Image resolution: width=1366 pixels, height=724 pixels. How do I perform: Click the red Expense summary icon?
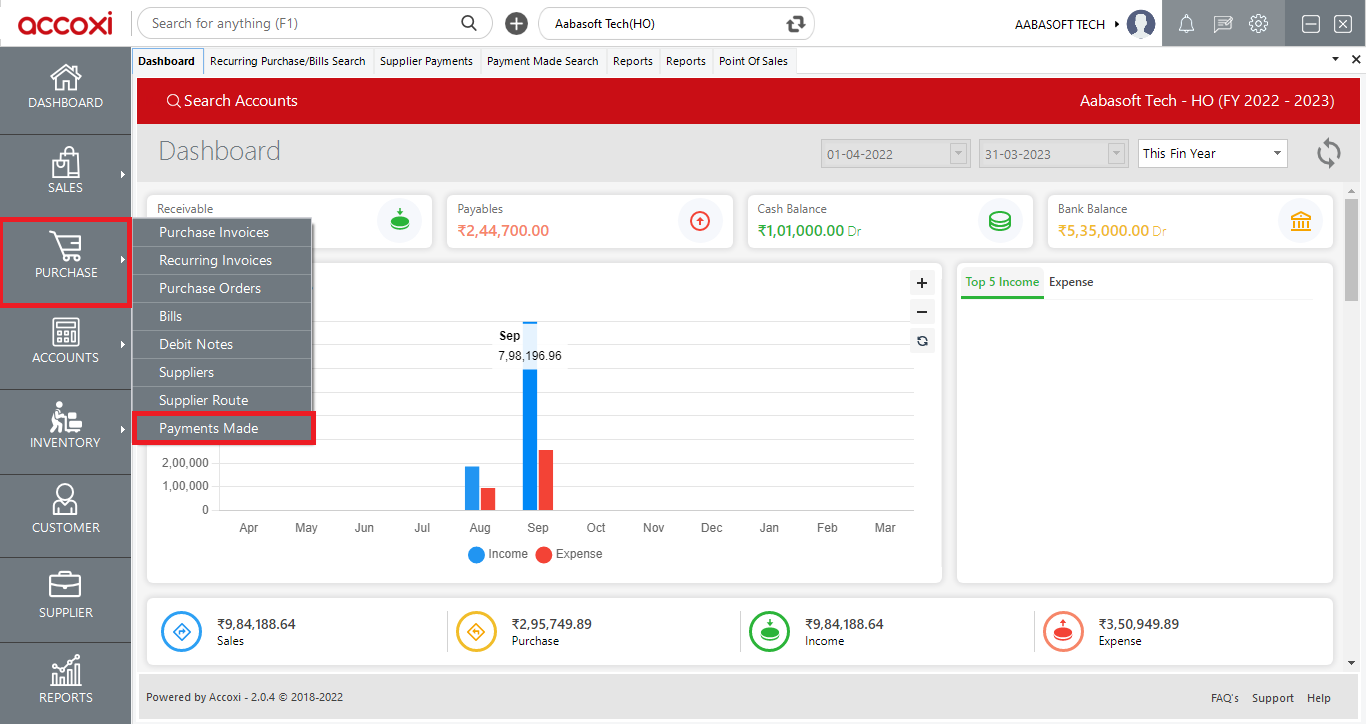point(1063,631)
